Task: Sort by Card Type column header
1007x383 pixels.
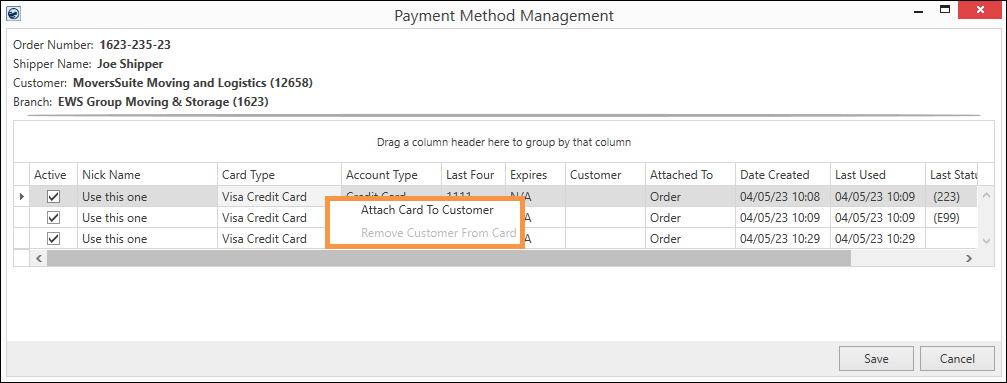Action: tap(279, 175)
